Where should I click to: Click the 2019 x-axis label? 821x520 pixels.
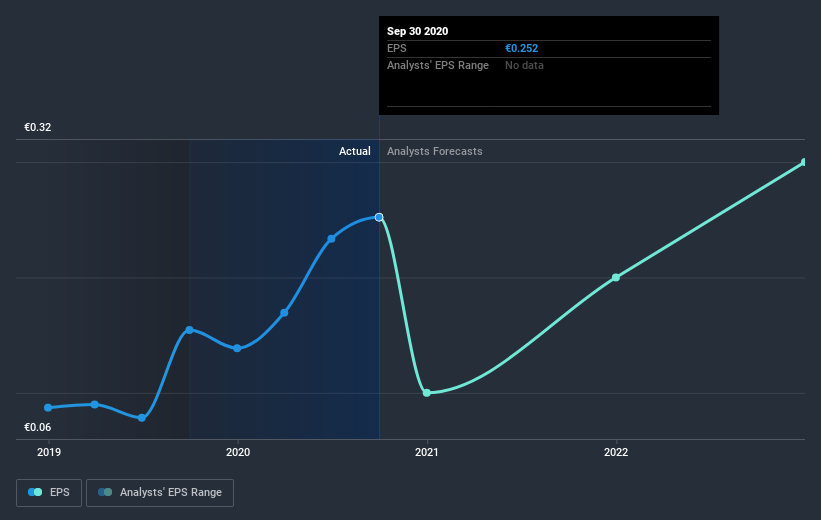click(x=49, y=452)
